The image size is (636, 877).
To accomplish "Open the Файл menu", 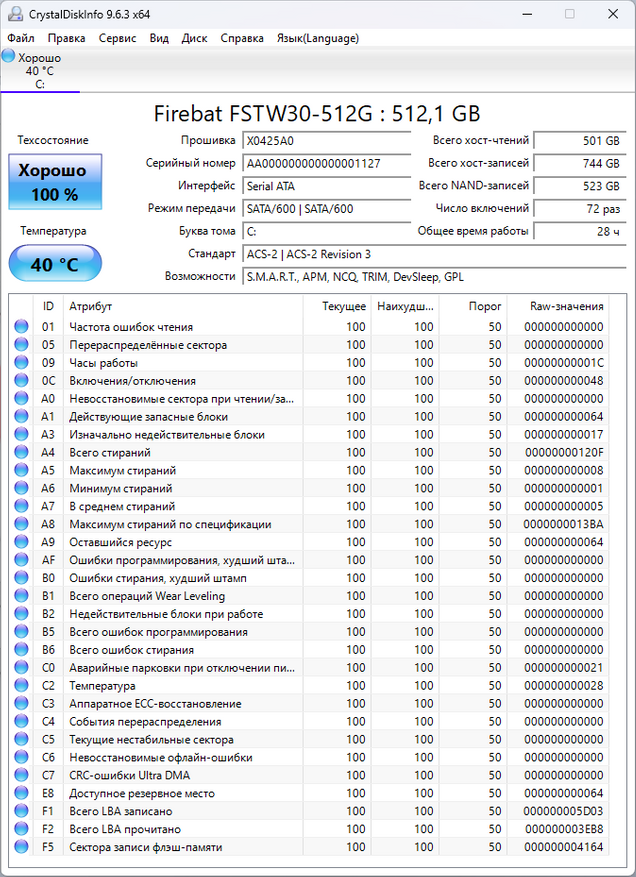I will (x=21, y=38).
